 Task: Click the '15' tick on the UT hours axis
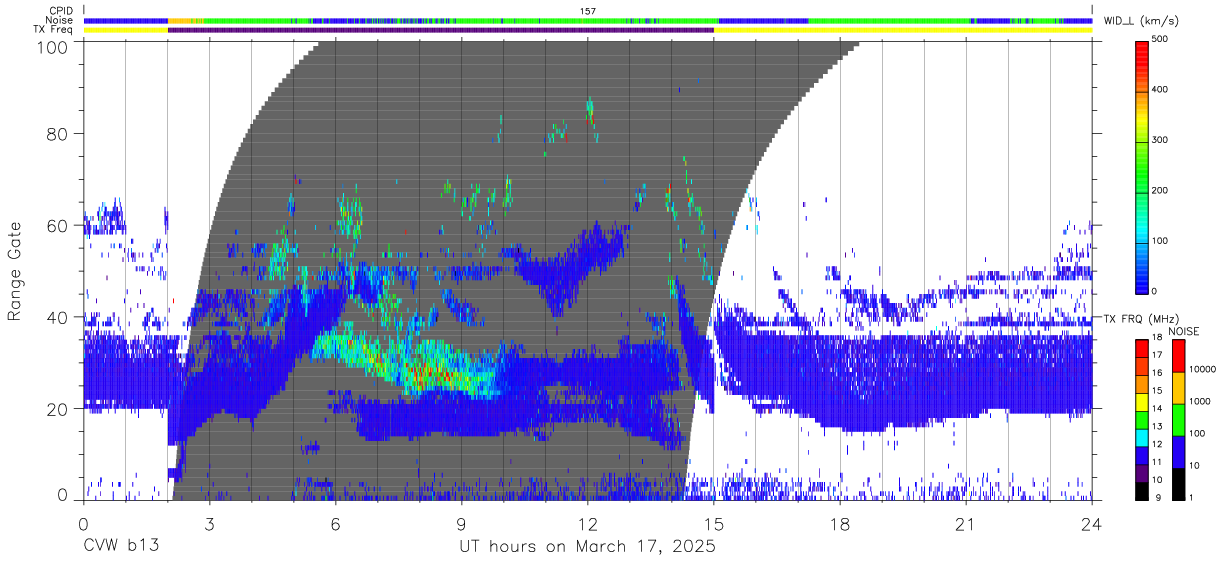point(714,525)
